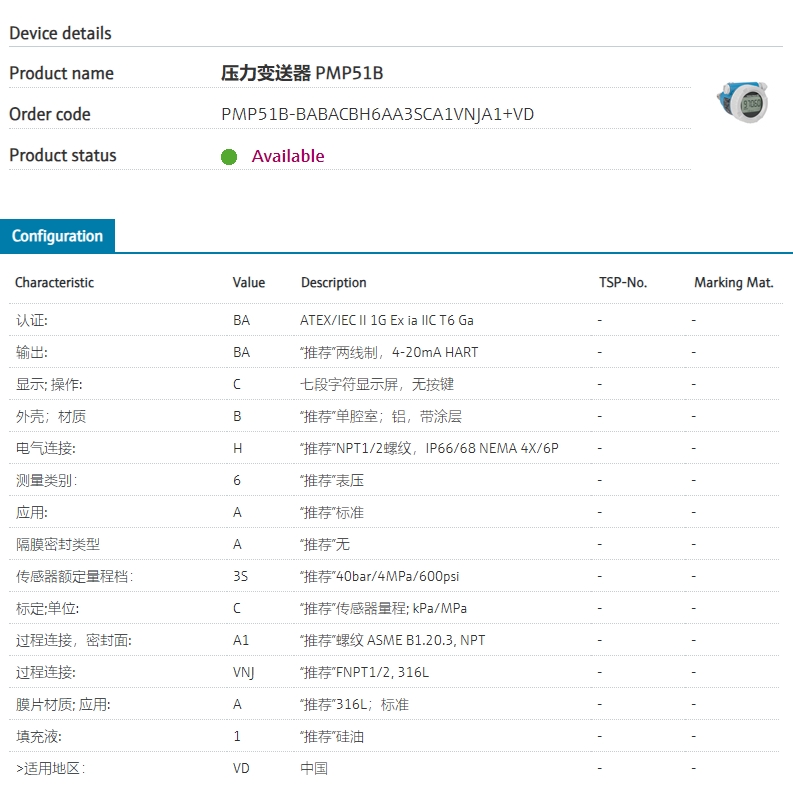Image resolution: width=793 pixels, height=793 pixels.
Task: Click the 4-20mA HART output description
Action: point(389,352)
